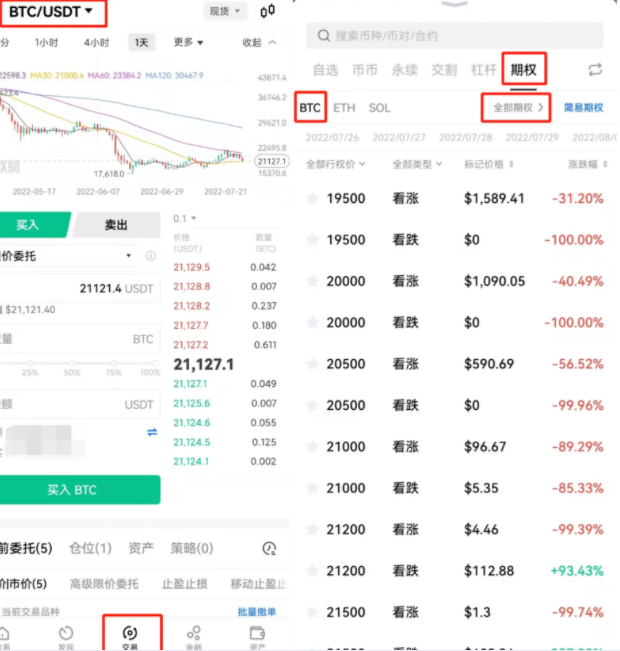Tap the 卖出 sell button
The image size is (620, 651).
(116, 225)
